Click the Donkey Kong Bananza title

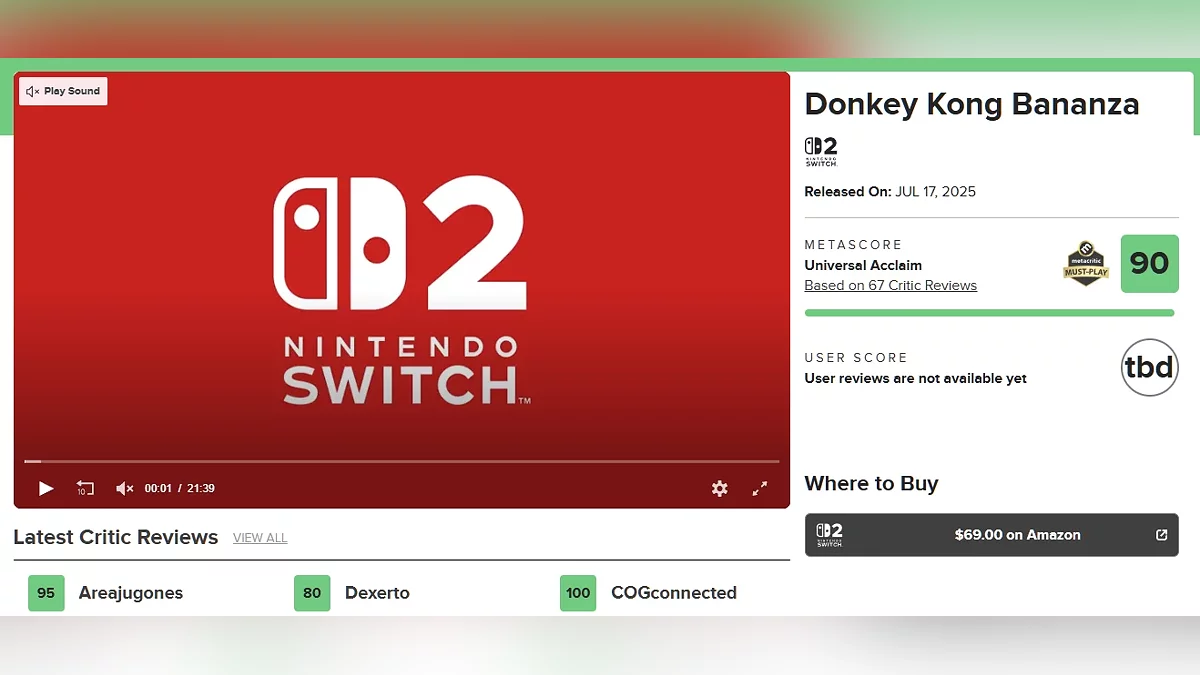(x=972, y=104)
